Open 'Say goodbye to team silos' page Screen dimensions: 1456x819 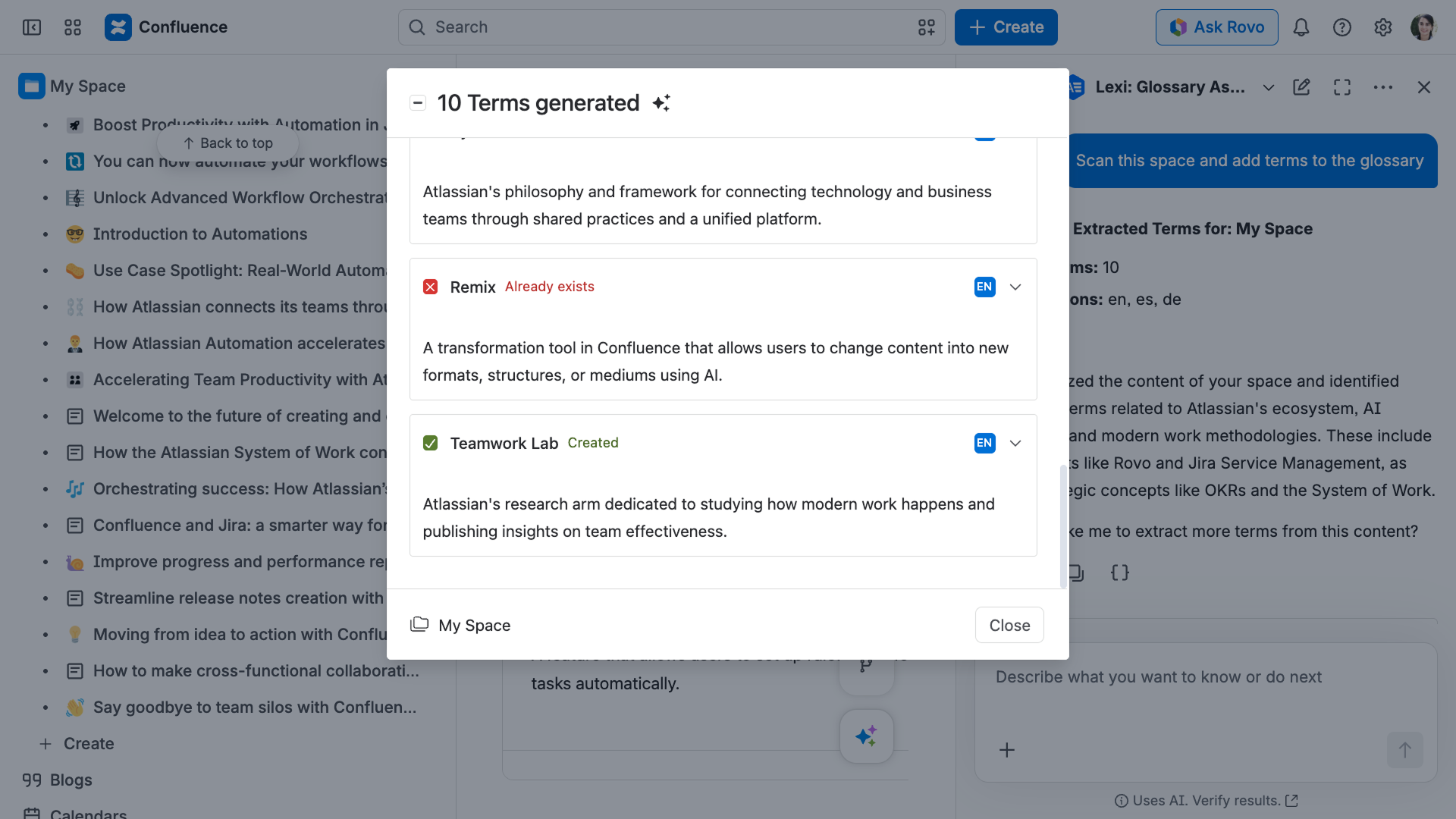pos(255,708)
